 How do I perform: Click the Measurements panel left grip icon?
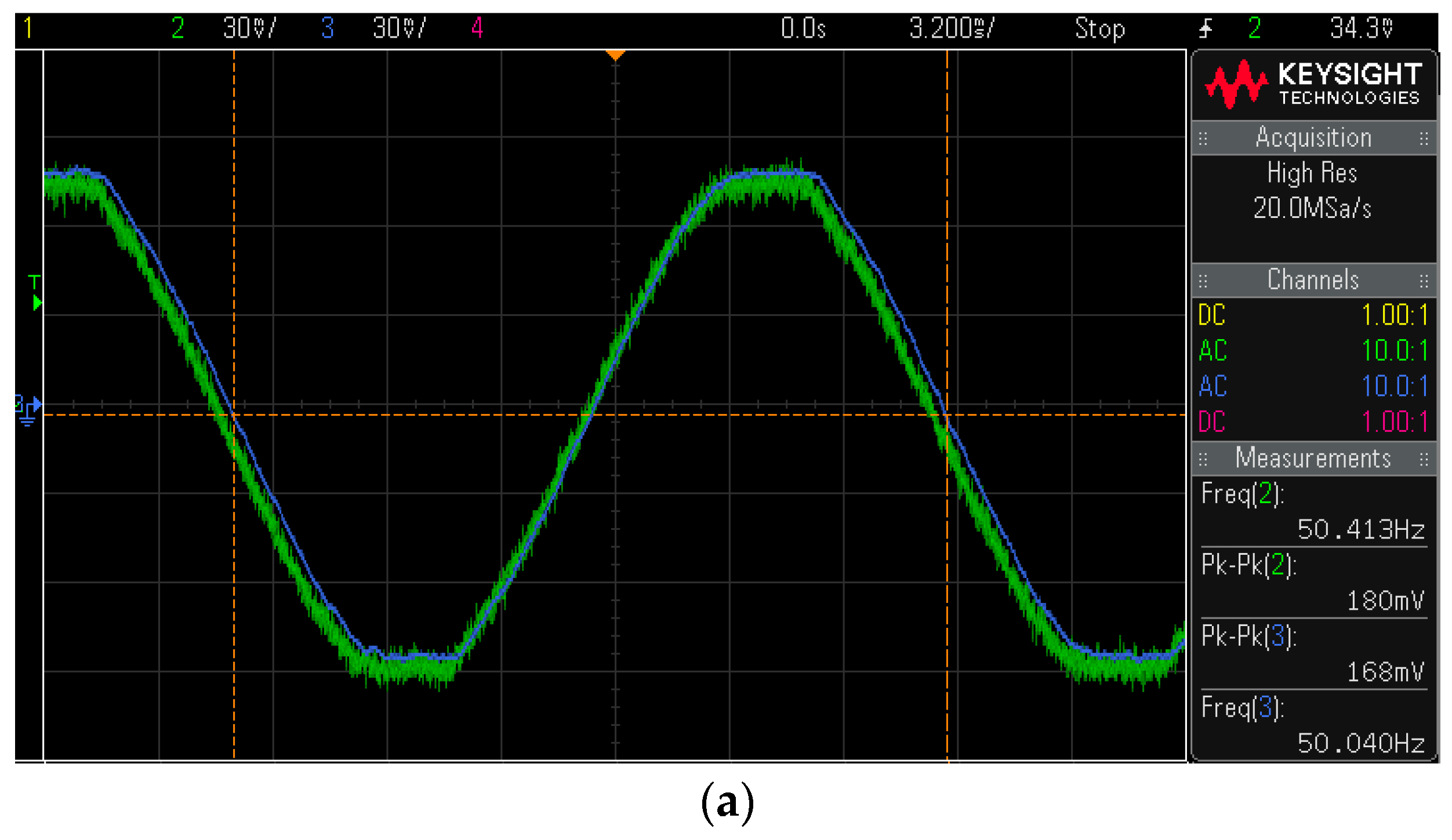coord(1203,460)
